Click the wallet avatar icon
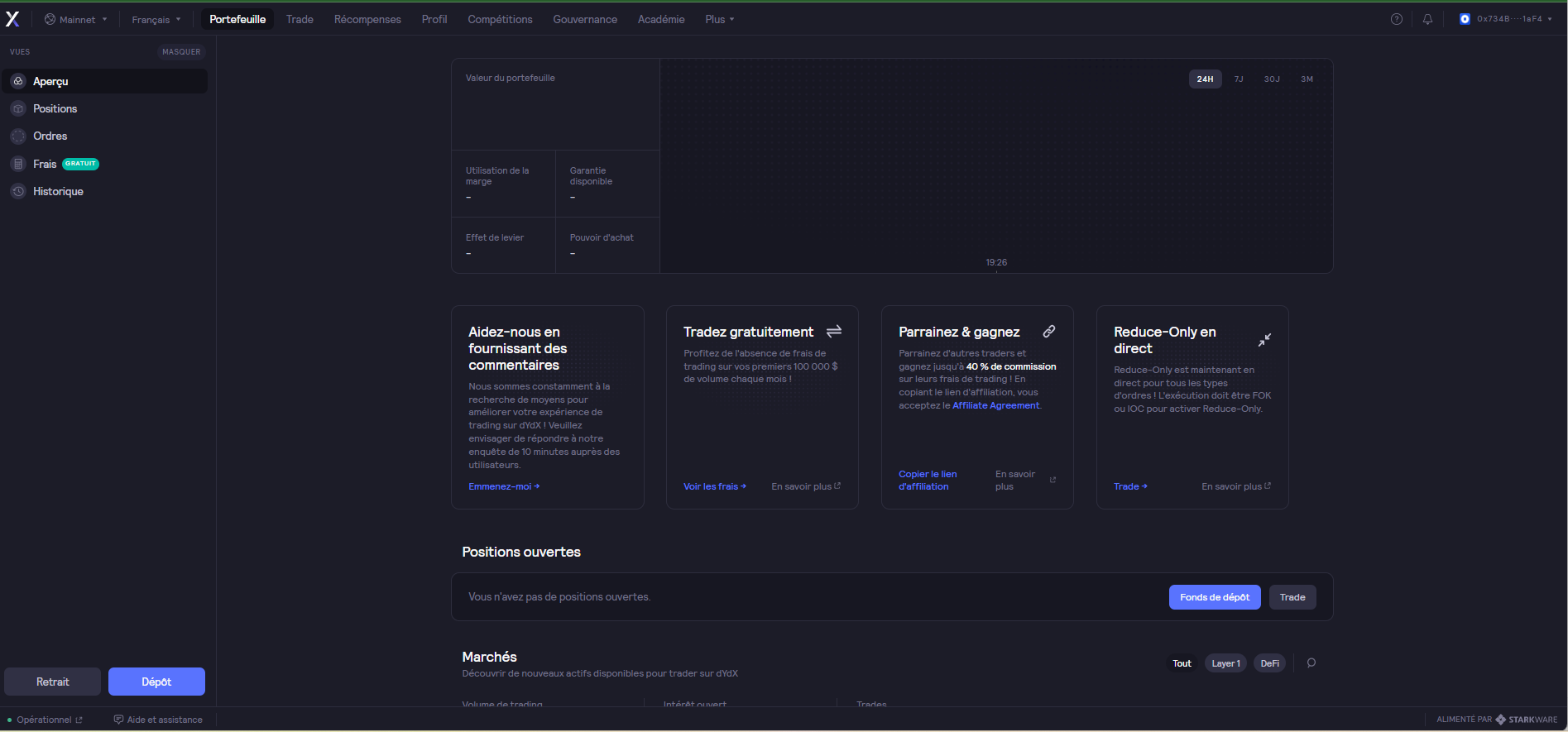Screen dimensions: 1568x732 click(x=1465, y=19)
